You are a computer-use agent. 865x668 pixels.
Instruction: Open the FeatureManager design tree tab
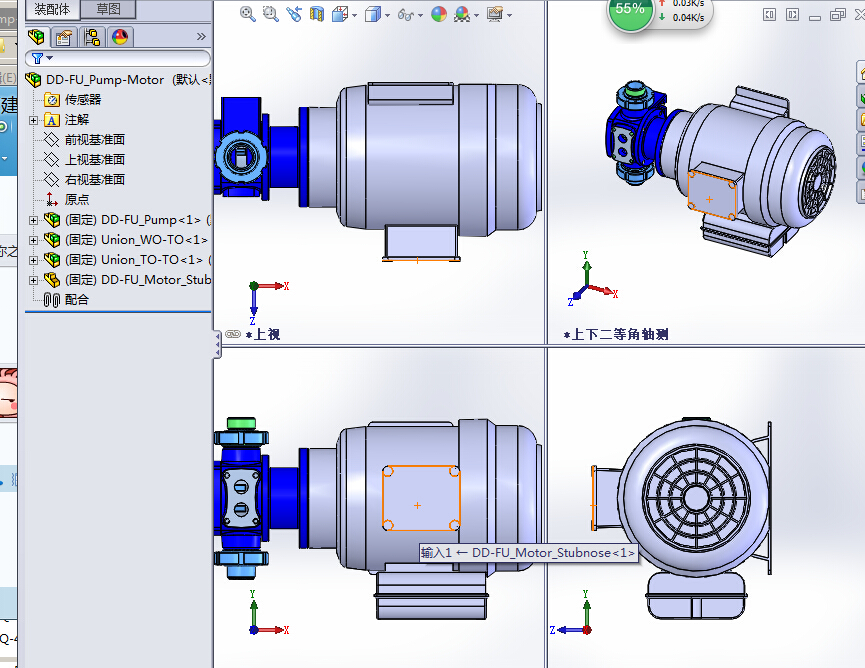(37, 37)
